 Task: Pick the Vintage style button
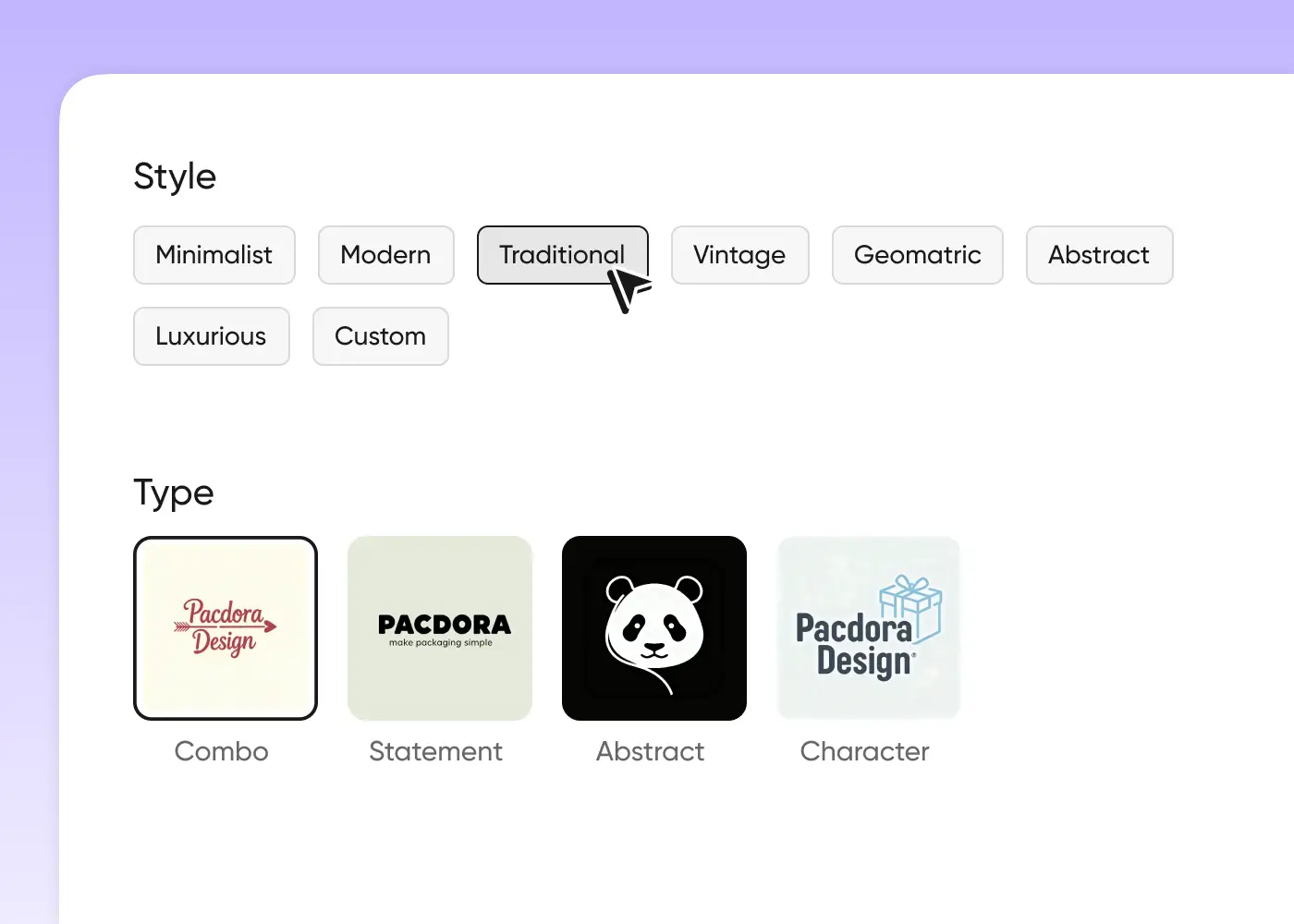tap(739, 255)
